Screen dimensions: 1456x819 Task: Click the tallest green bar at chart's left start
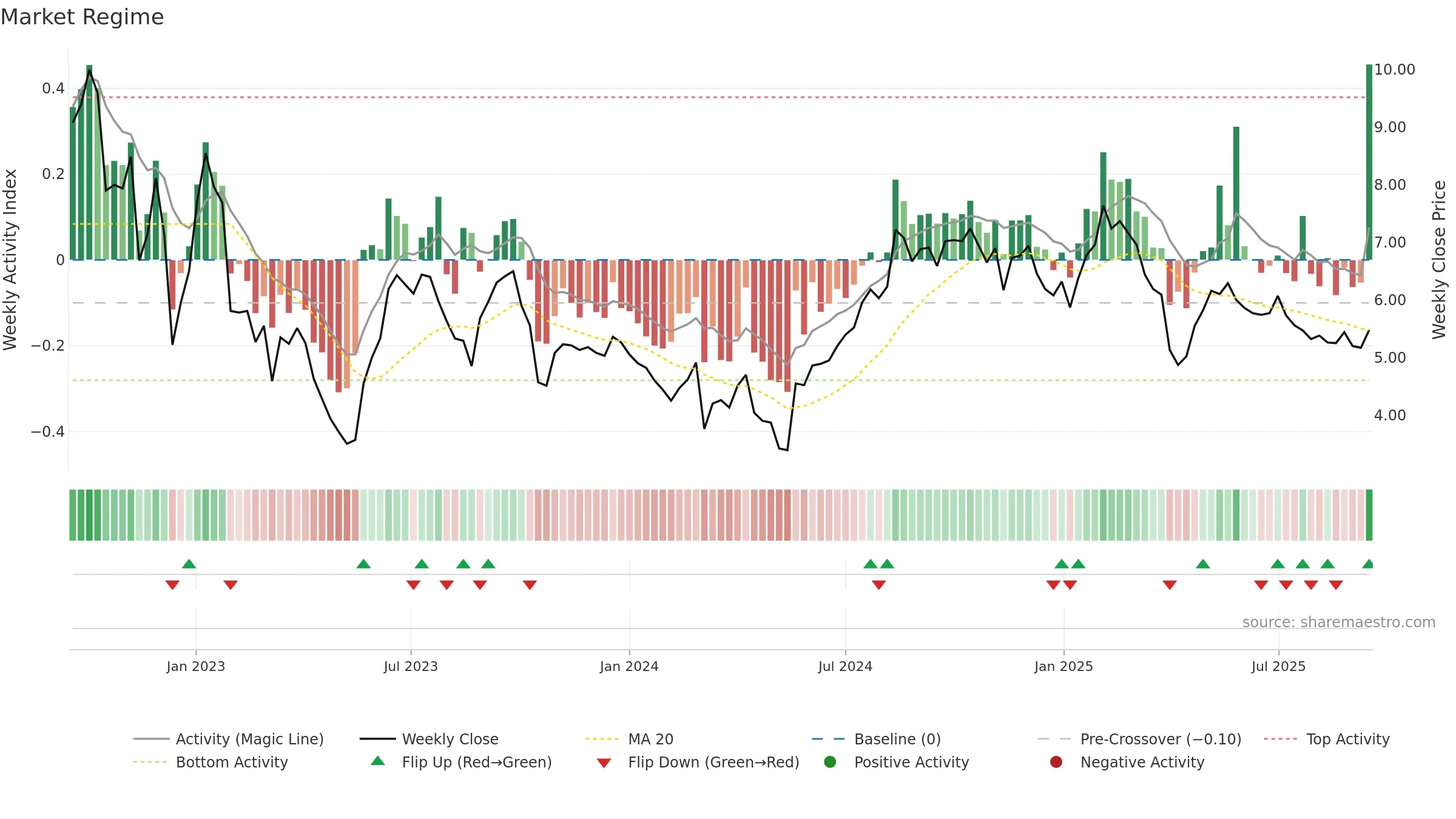[x=89, y=162]
